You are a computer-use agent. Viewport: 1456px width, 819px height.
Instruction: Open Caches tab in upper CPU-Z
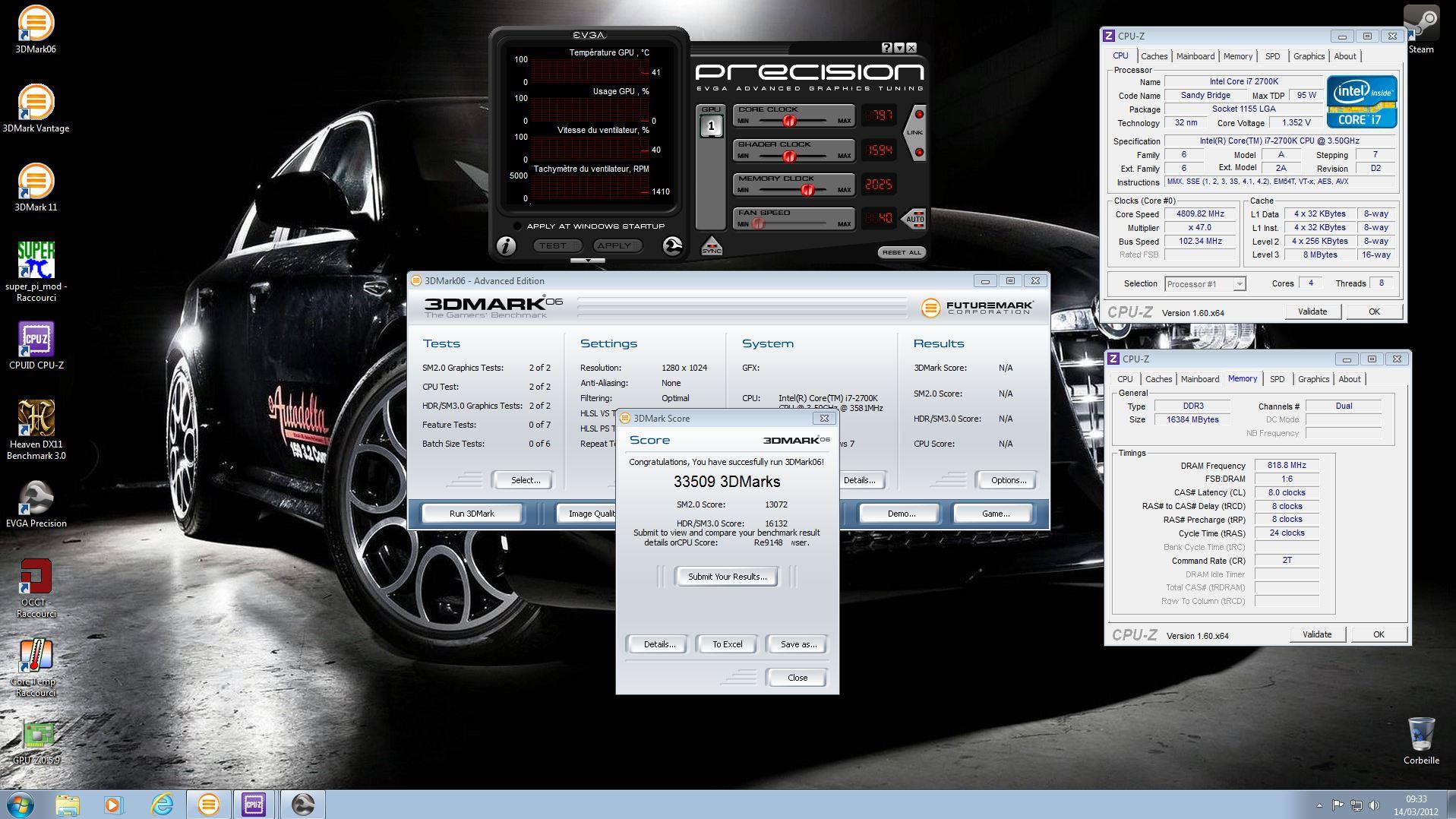[x=1154, y=56]
